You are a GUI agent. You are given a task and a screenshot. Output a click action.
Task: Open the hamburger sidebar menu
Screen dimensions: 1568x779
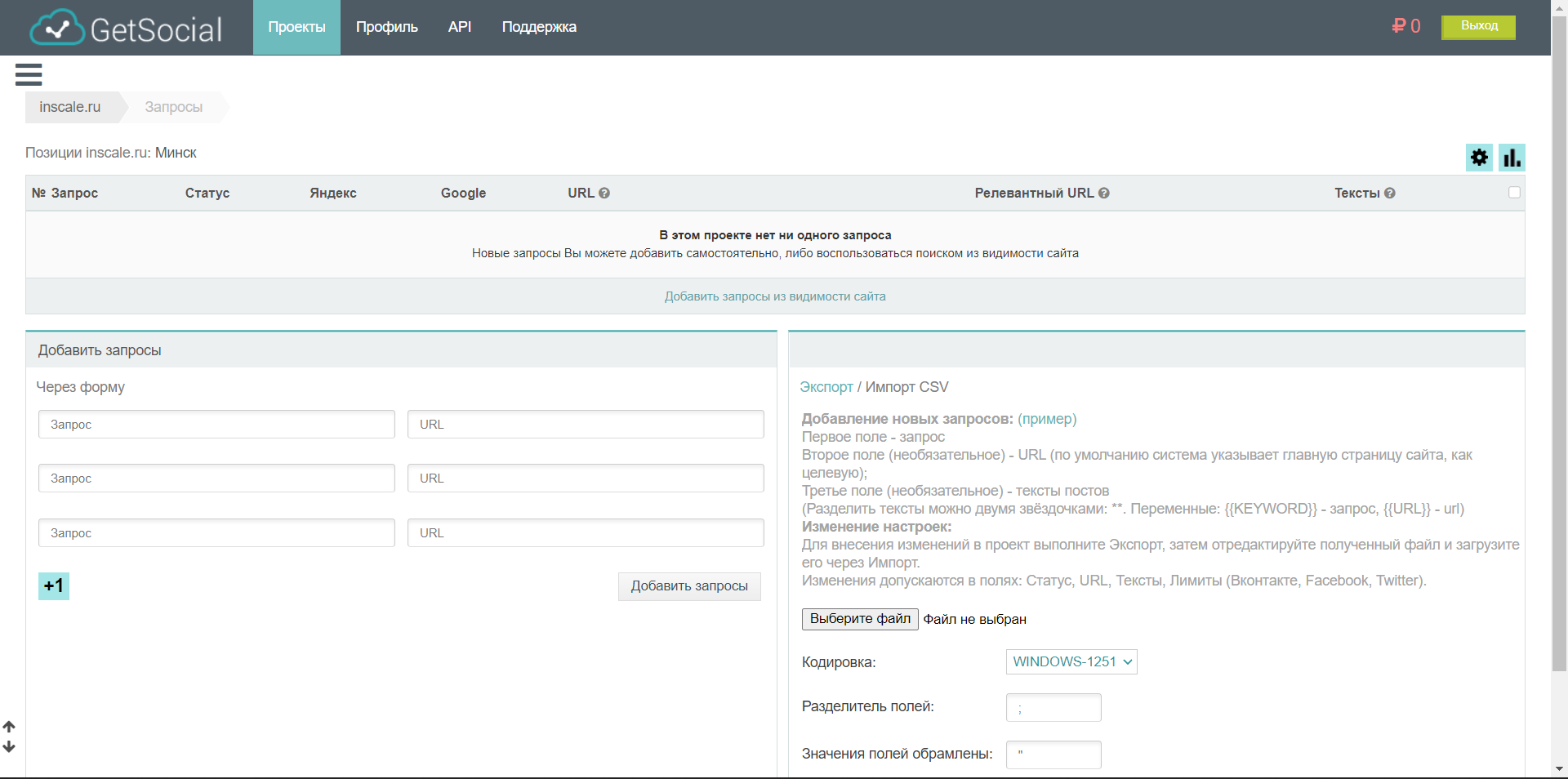pyautogui.click(x=29, y=74)
